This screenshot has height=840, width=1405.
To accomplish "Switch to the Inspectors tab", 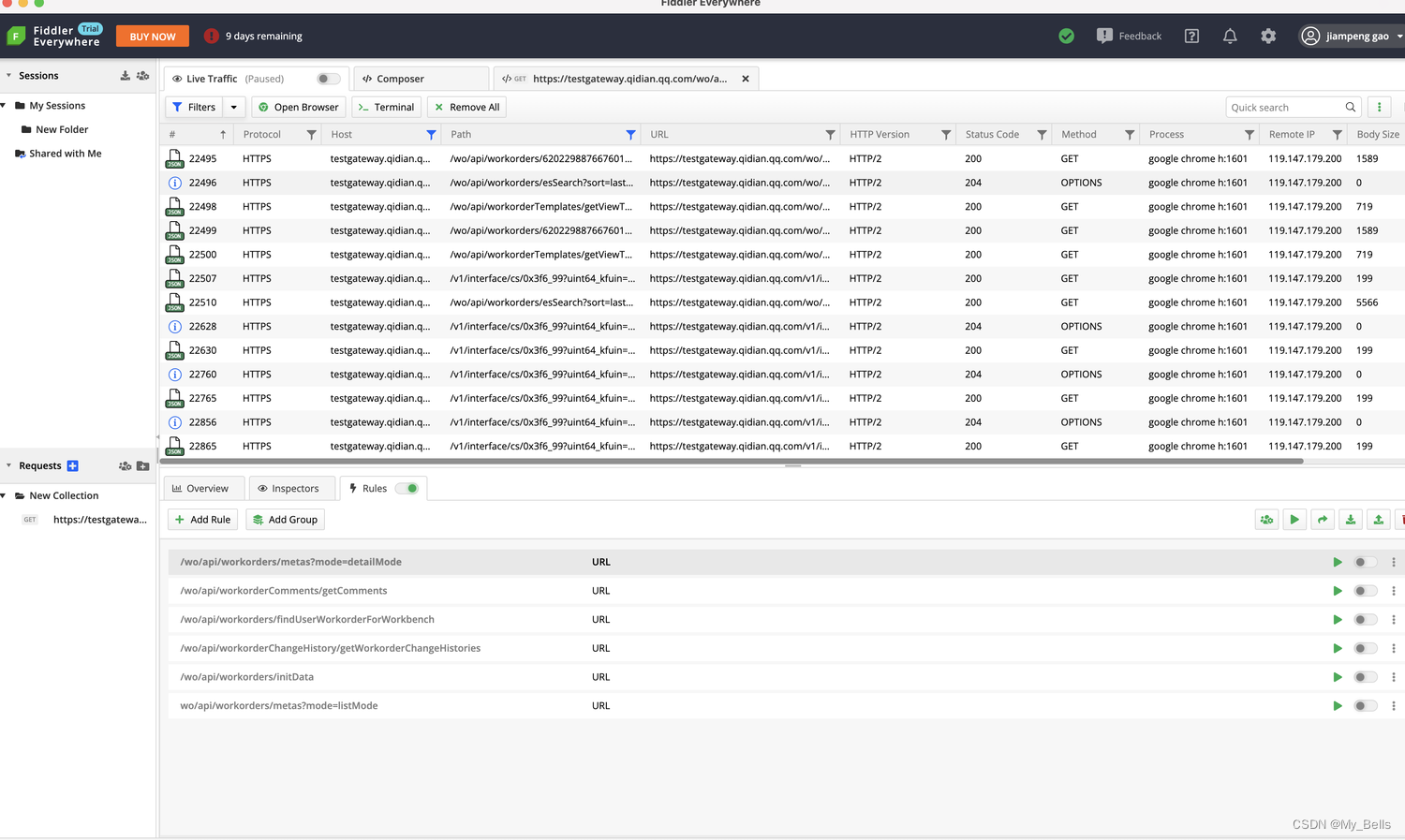I will [x=290, y=488].
